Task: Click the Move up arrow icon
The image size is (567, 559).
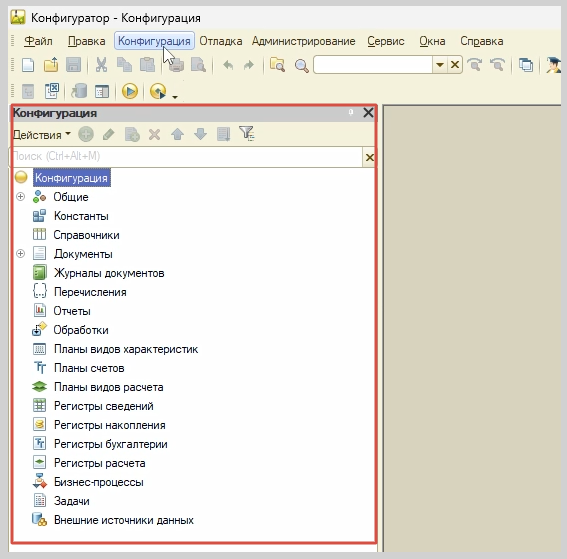Action: click(x=177, y=135)
